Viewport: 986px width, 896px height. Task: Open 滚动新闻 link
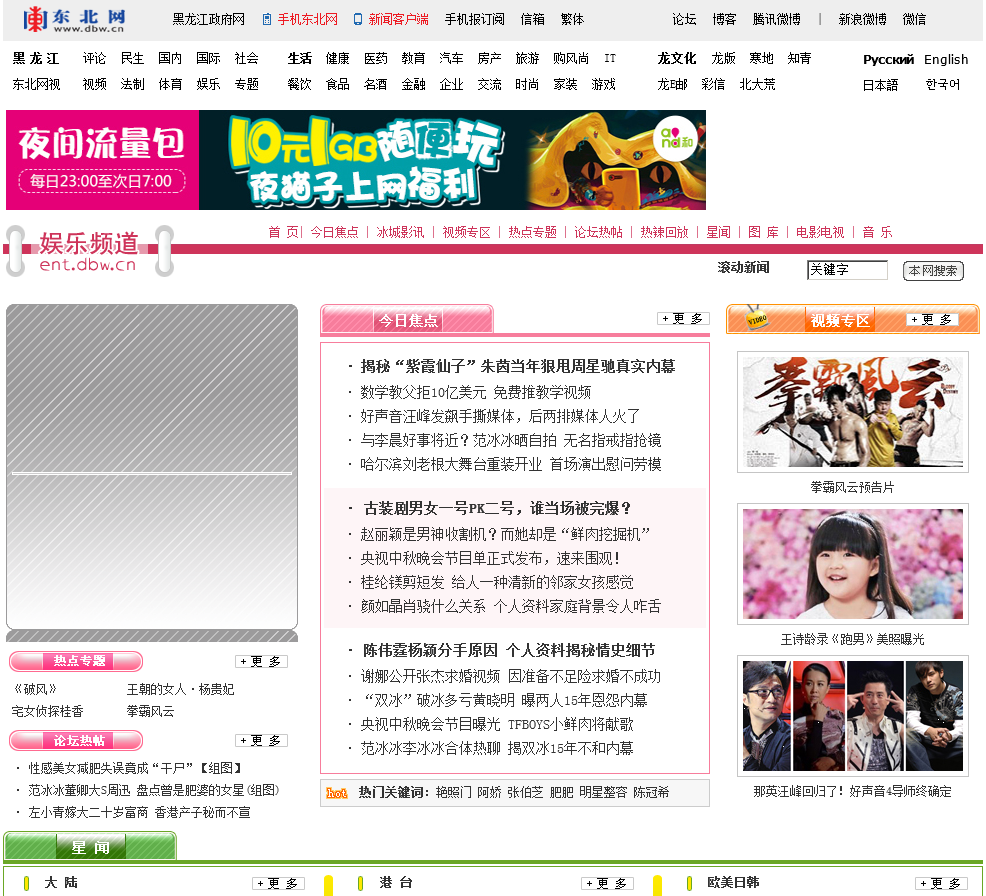pyautogui.click(x=743, y=268)
